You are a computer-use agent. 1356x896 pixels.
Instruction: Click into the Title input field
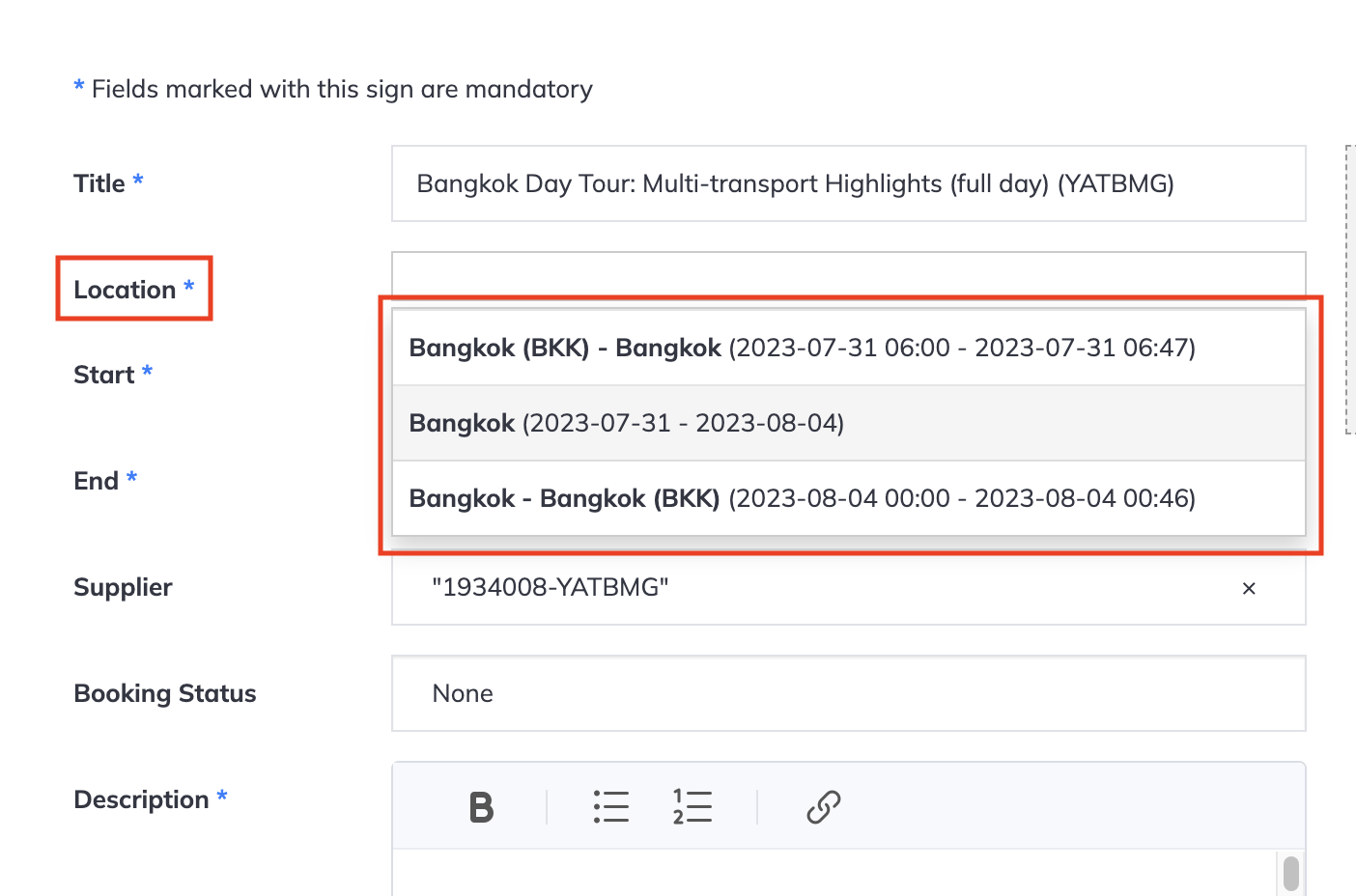point(849,183)
